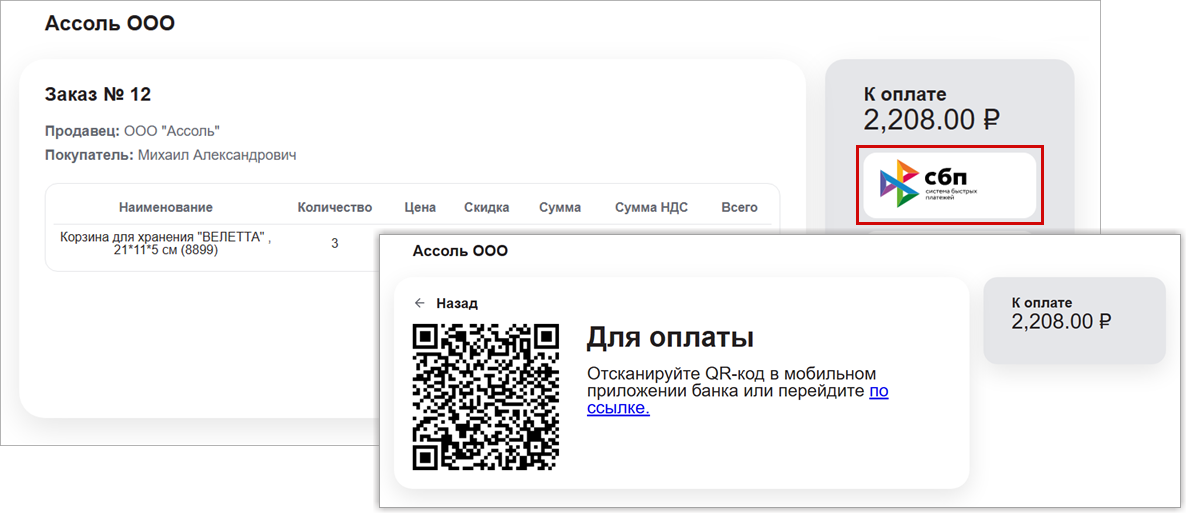Screen dimensions: 1187x514
Task: Click the 'Ассоль ООО' header in the QR window
Action: 460,251
